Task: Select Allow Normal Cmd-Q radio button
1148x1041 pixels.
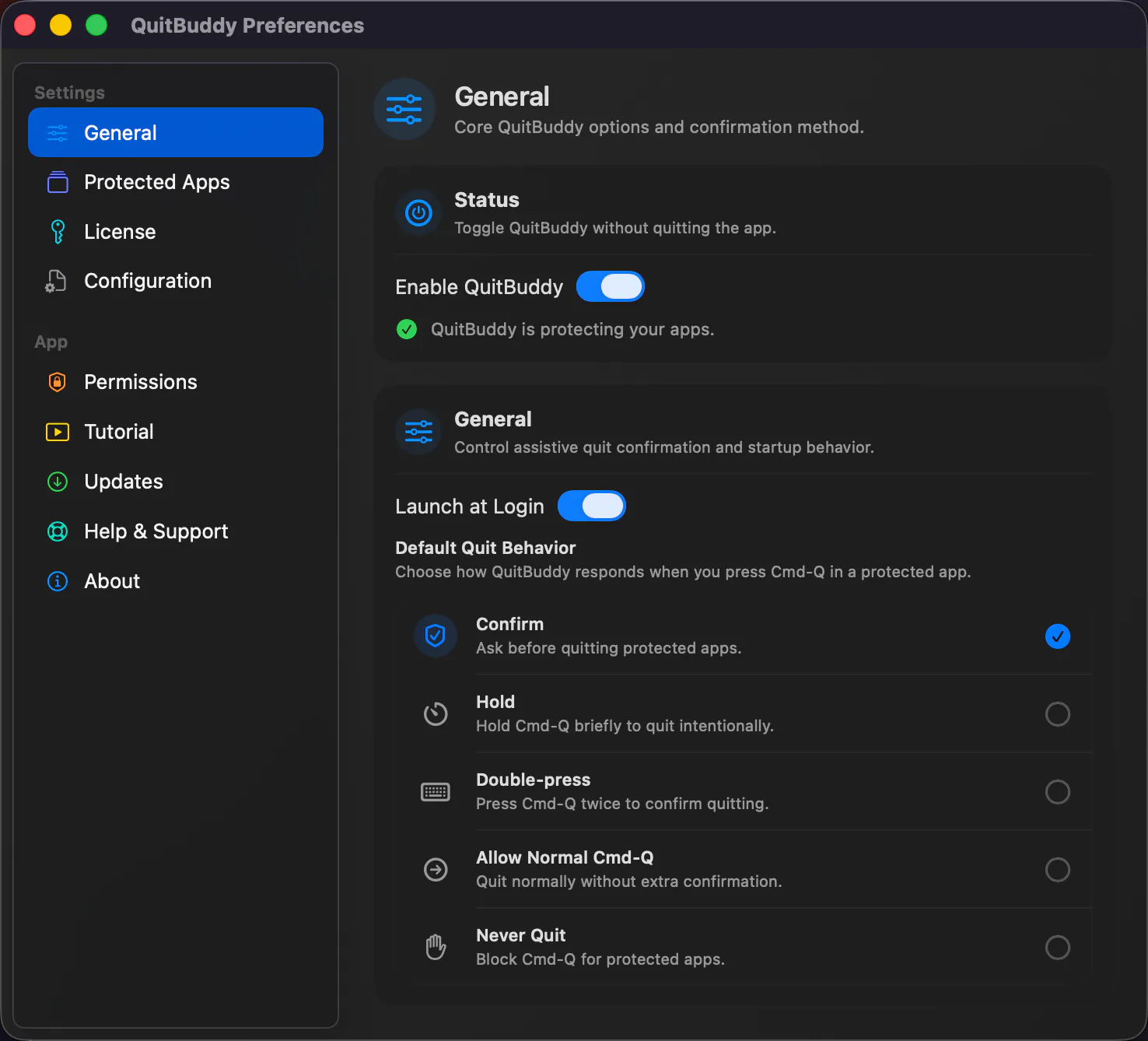Action: (x=1058, y=870)
